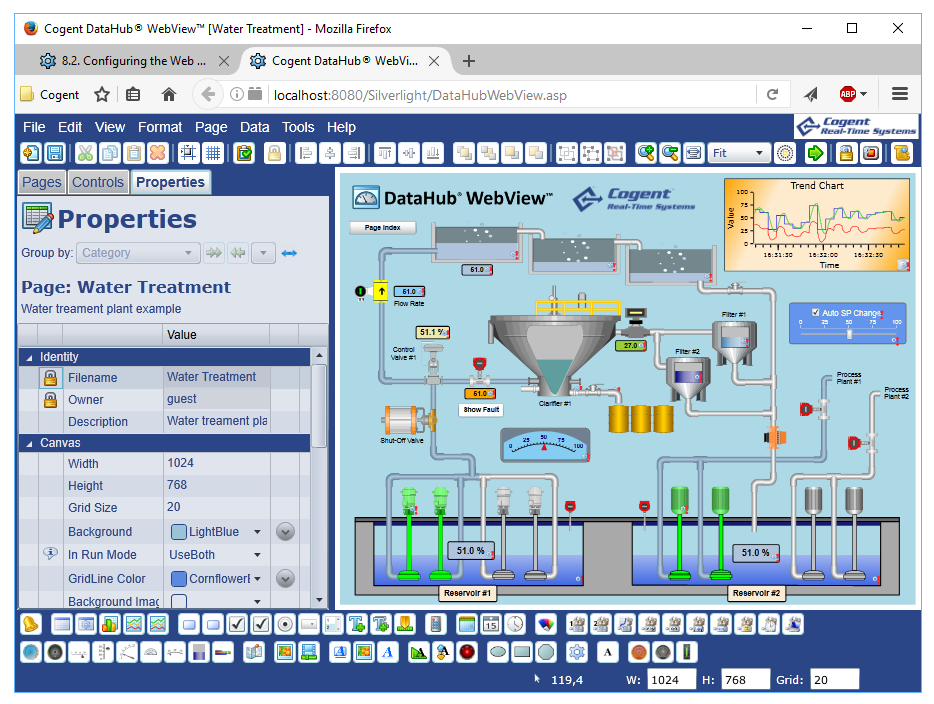Select the color palette fan icon

pos(546,624)
